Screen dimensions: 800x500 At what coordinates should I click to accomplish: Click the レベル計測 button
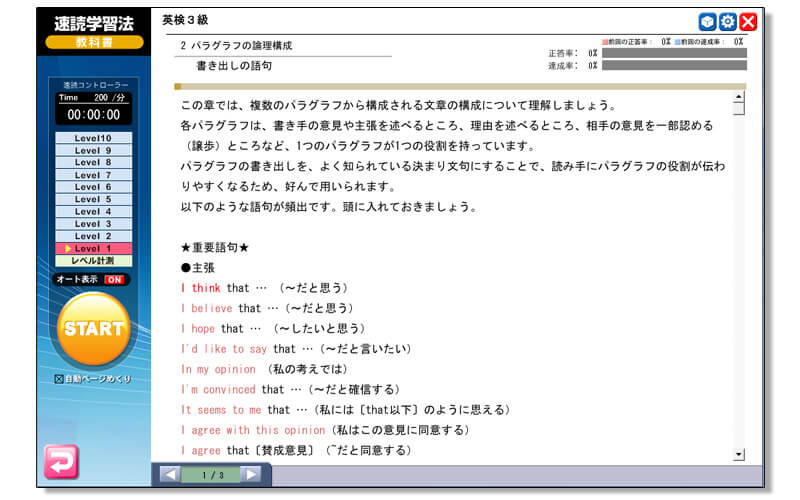(93, 261)
